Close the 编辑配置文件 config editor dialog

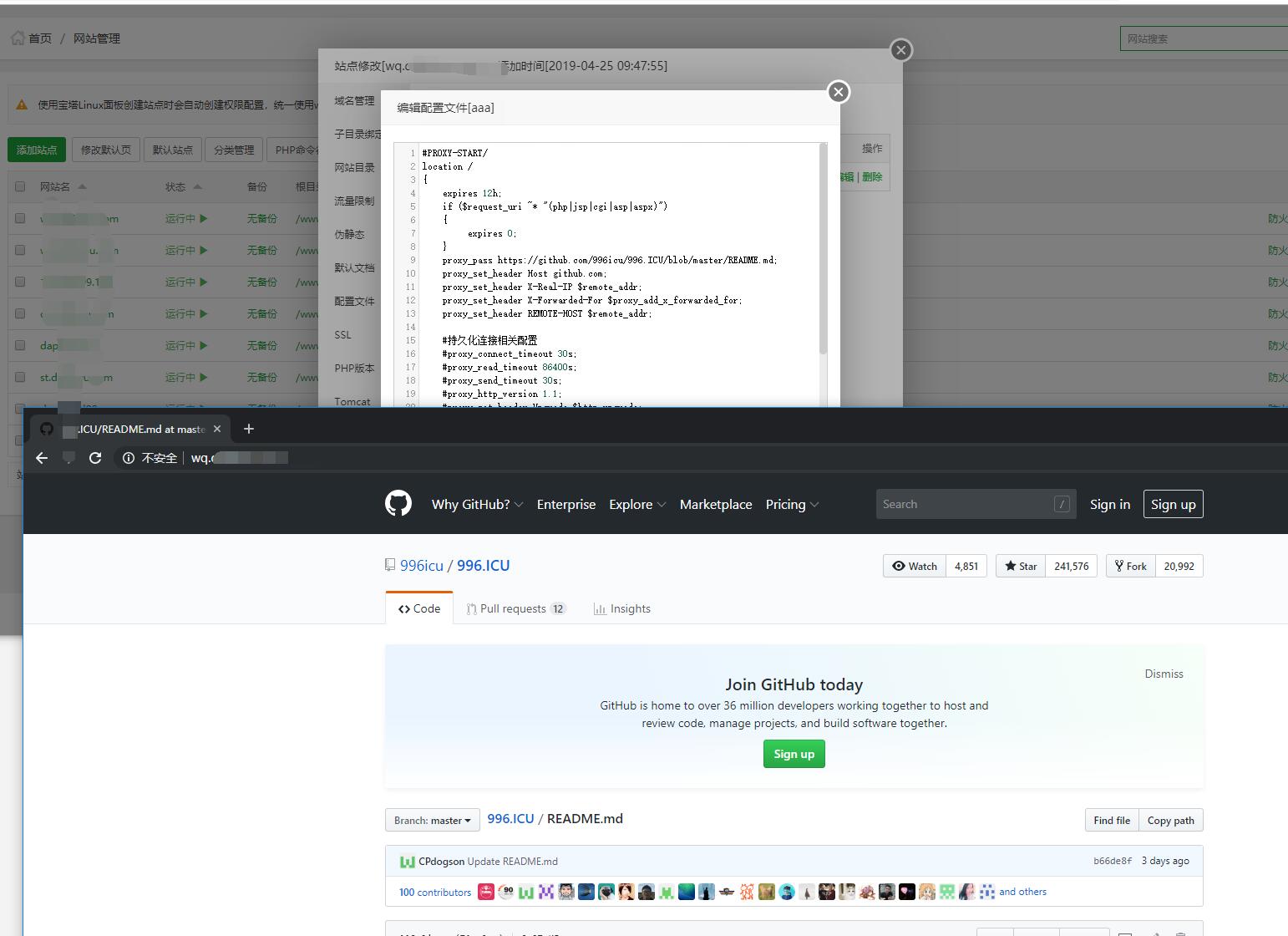click(839, 92)
